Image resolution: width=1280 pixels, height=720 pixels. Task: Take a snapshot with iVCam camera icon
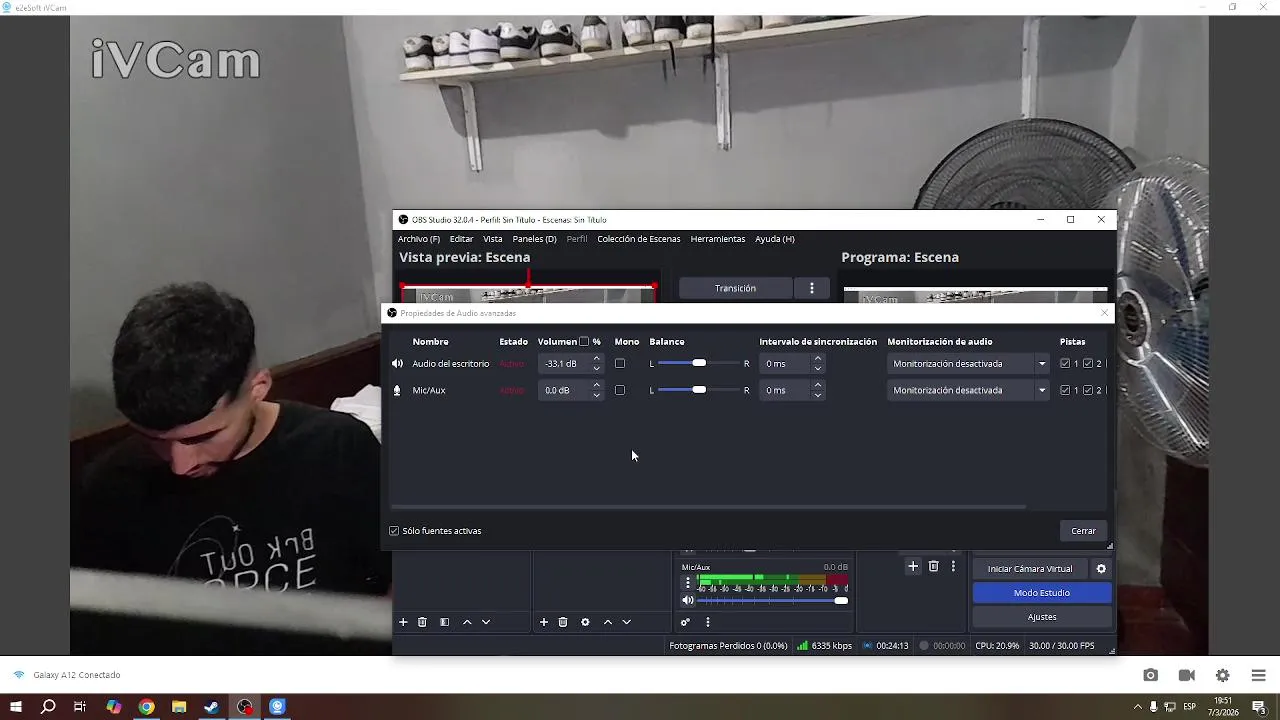1151,675
